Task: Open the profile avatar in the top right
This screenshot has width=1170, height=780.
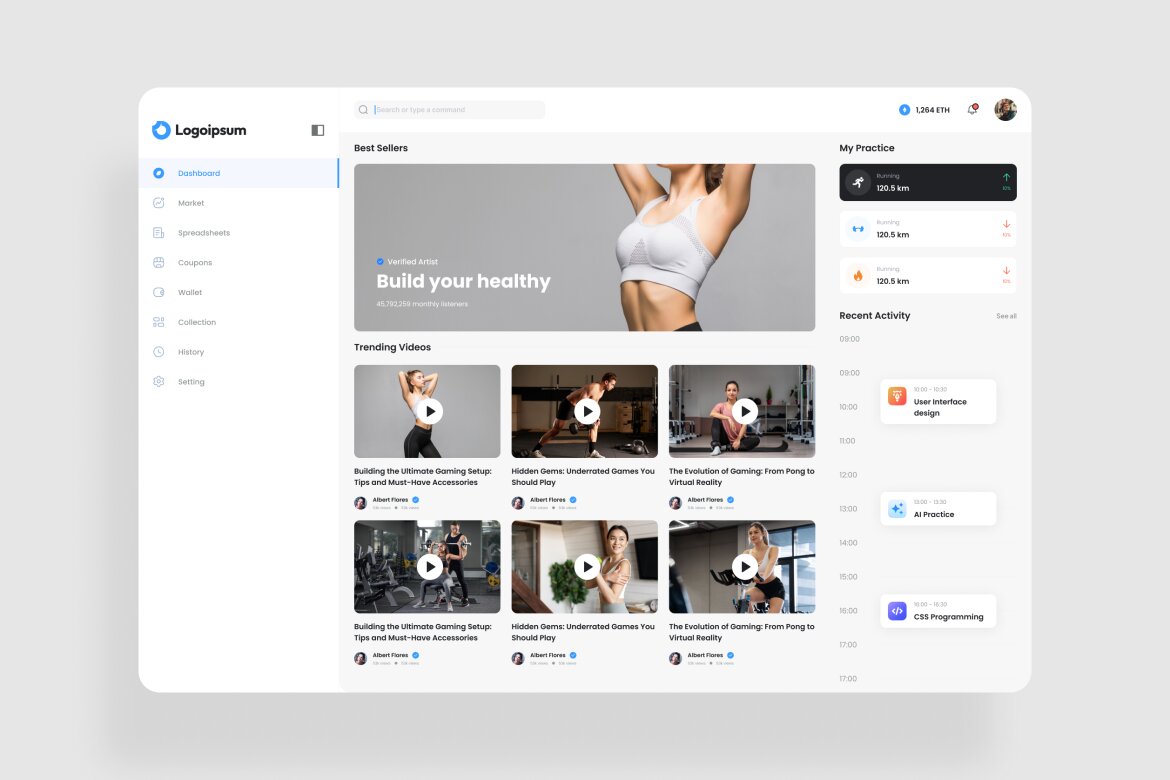Action: tap(1005, 109)
